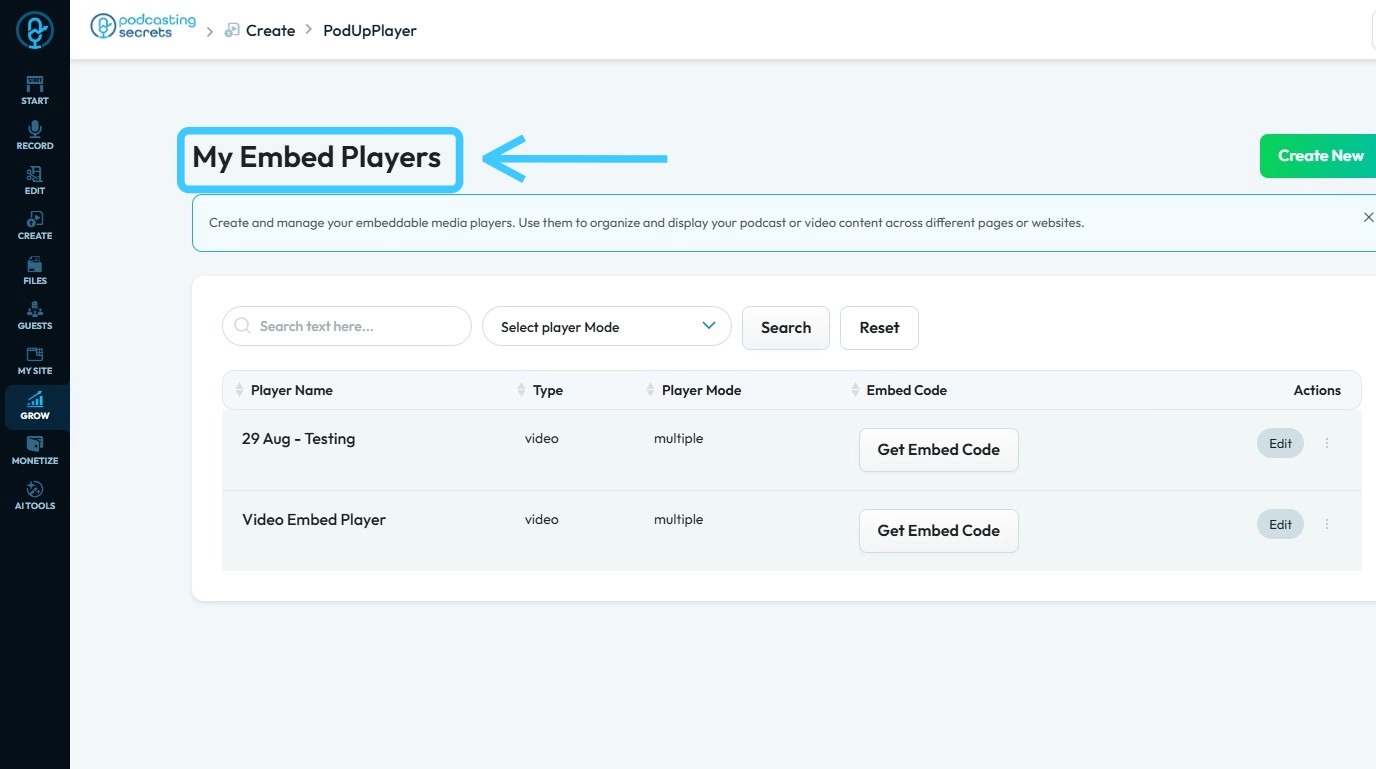The image size is (1376, 769).
Task: Open the MY SITE sidebar section
Action: coord(35,360)
